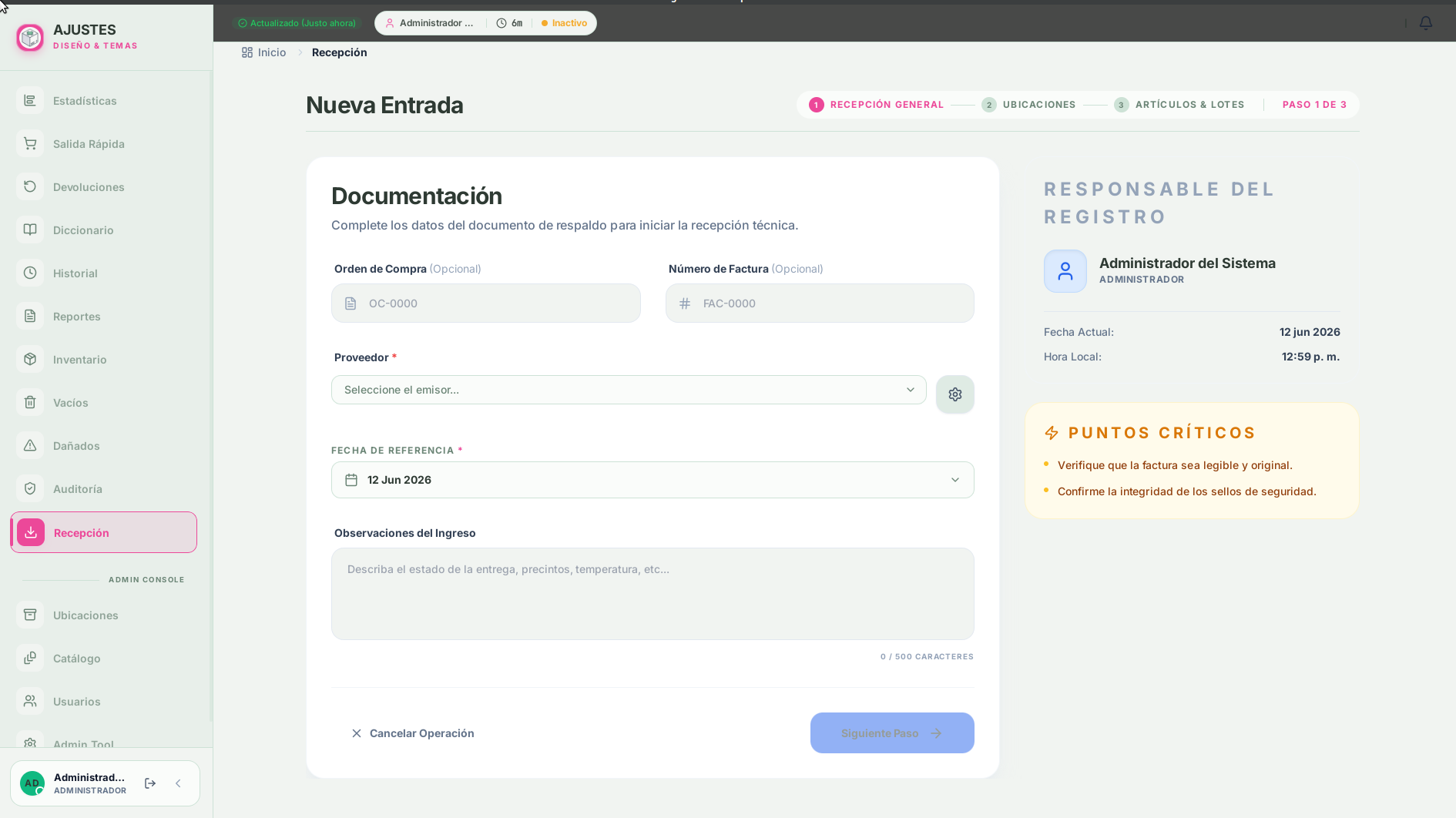Expand the Fecha de Referencia date chevron

[x=955, y=480]
